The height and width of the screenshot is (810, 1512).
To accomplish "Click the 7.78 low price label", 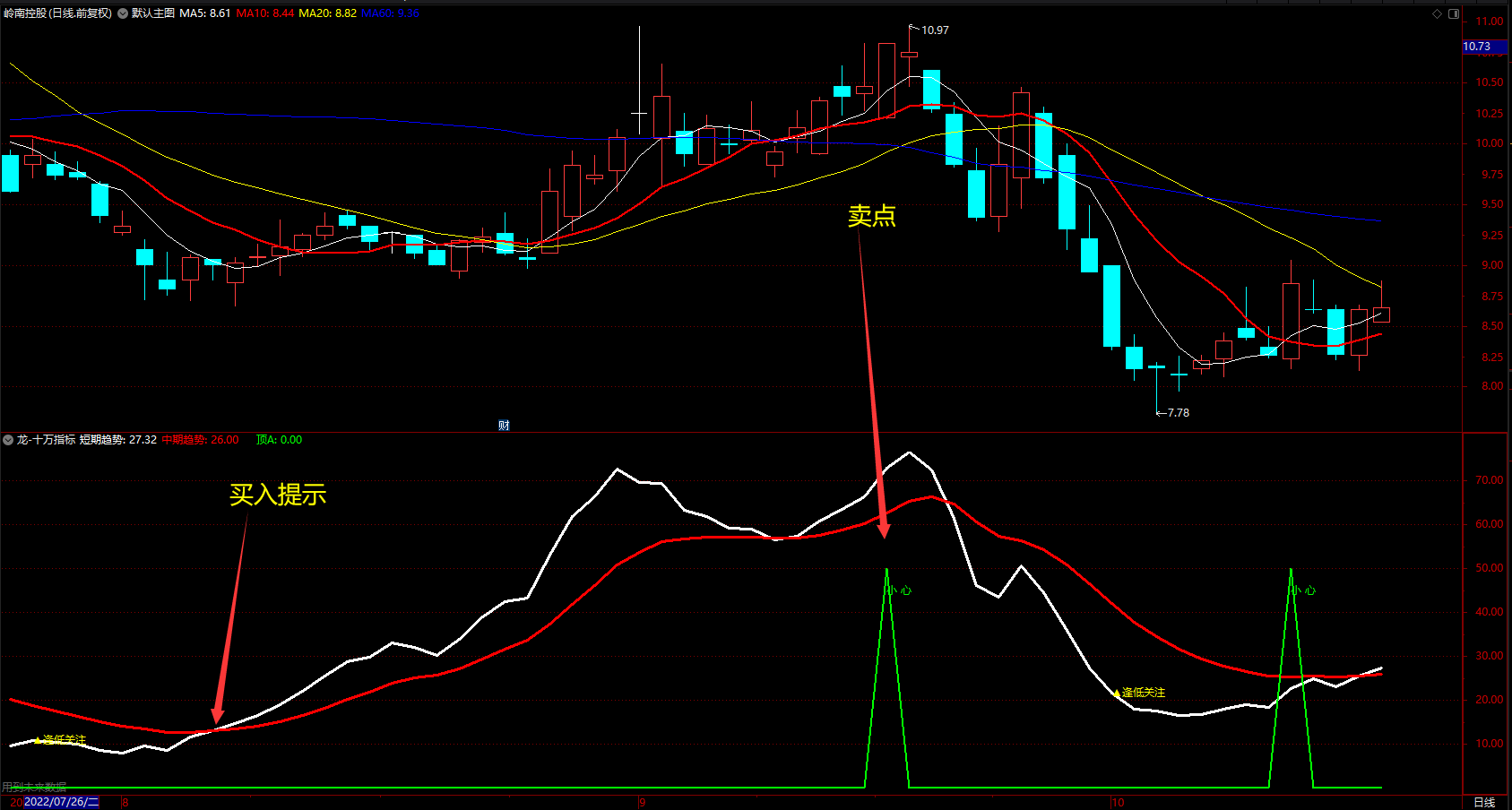I will pyautogui.click(x=1178, y=413).
